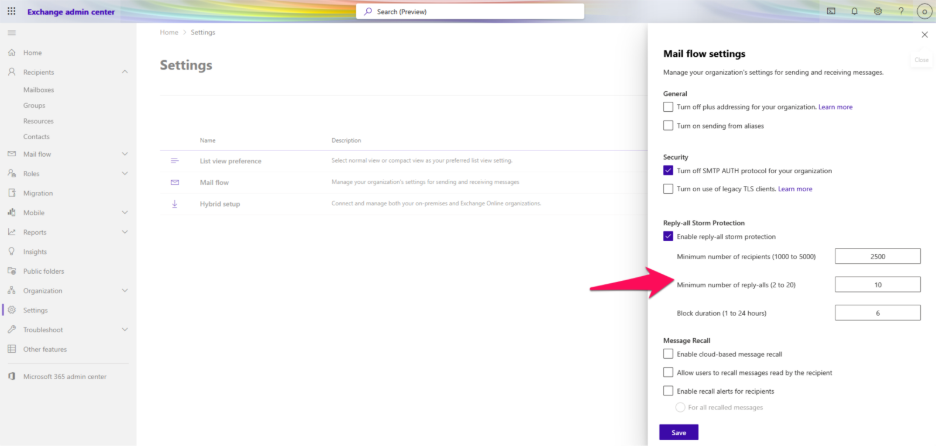Expand the Mail flow navigation menu
The image size is (936, 447).
pos(124,154)
